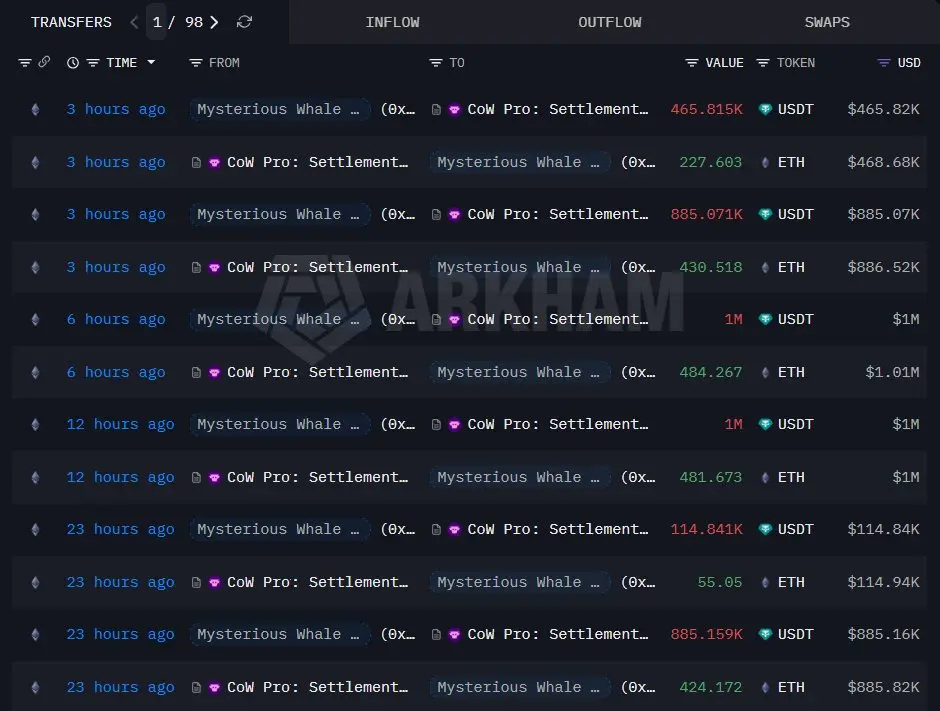940x711 pixels.
Task: Click CoW Pro: Settlement recipient in 465.815K row
Action: coord(558,109)
